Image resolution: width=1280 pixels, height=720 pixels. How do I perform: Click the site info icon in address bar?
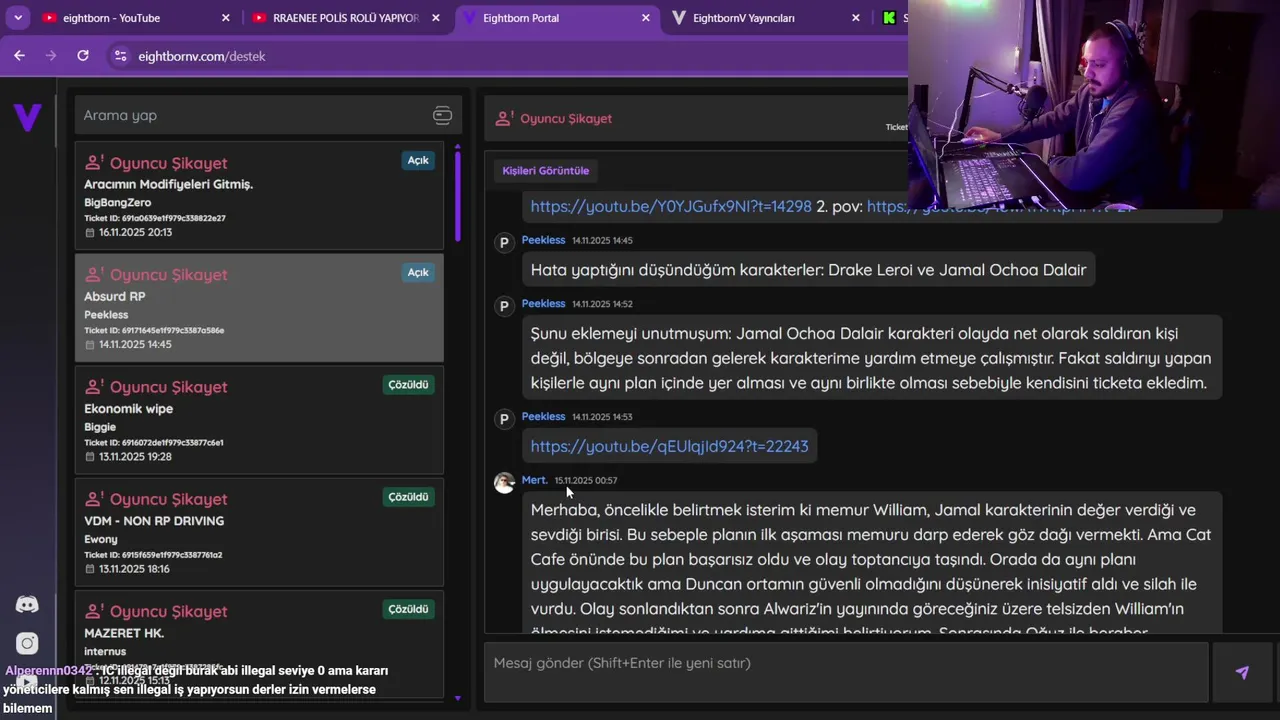click(120, 56)
